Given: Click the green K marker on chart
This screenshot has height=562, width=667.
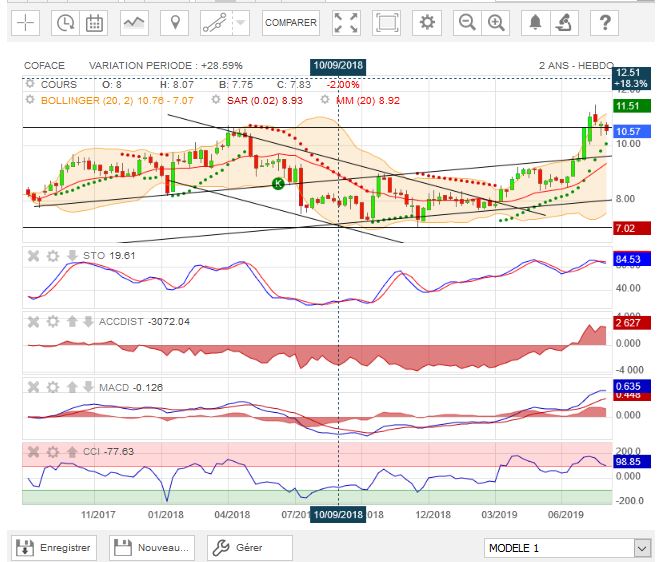Looking at the screenshot, I should (278, 183).
